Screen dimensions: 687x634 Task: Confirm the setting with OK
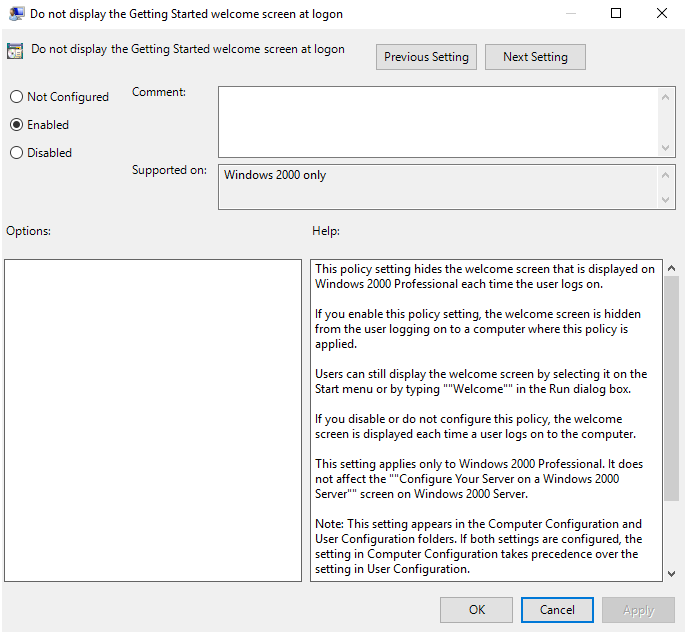477,610
